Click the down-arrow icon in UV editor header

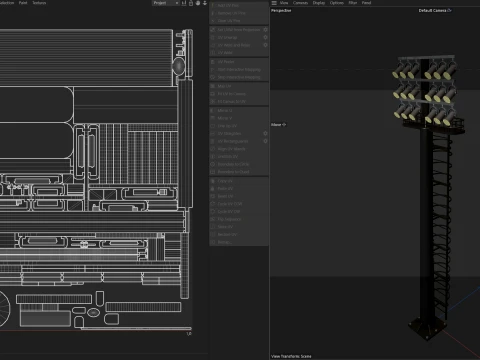(x=205, y=3)
